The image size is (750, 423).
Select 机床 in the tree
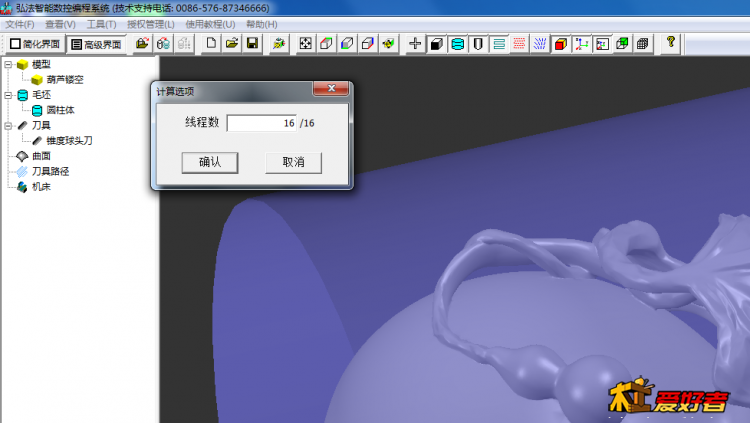click(x=41, y=187)
